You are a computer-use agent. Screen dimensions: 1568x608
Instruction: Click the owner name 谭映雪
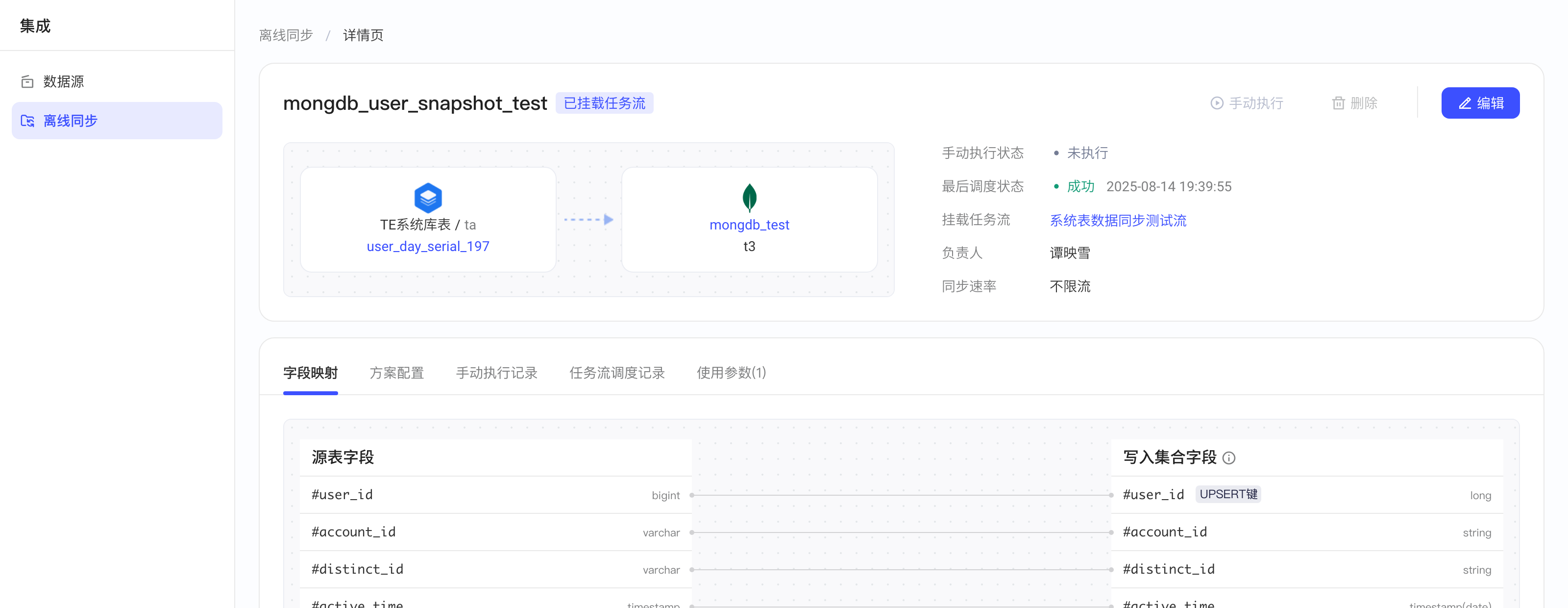[x=1070, y=253]
